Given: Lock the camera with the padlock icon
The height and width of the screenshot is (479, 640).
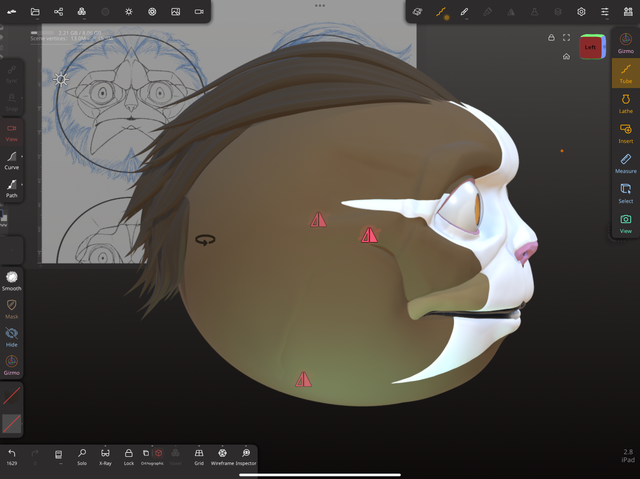Looking at the screenshot, I should click(551, 38).
